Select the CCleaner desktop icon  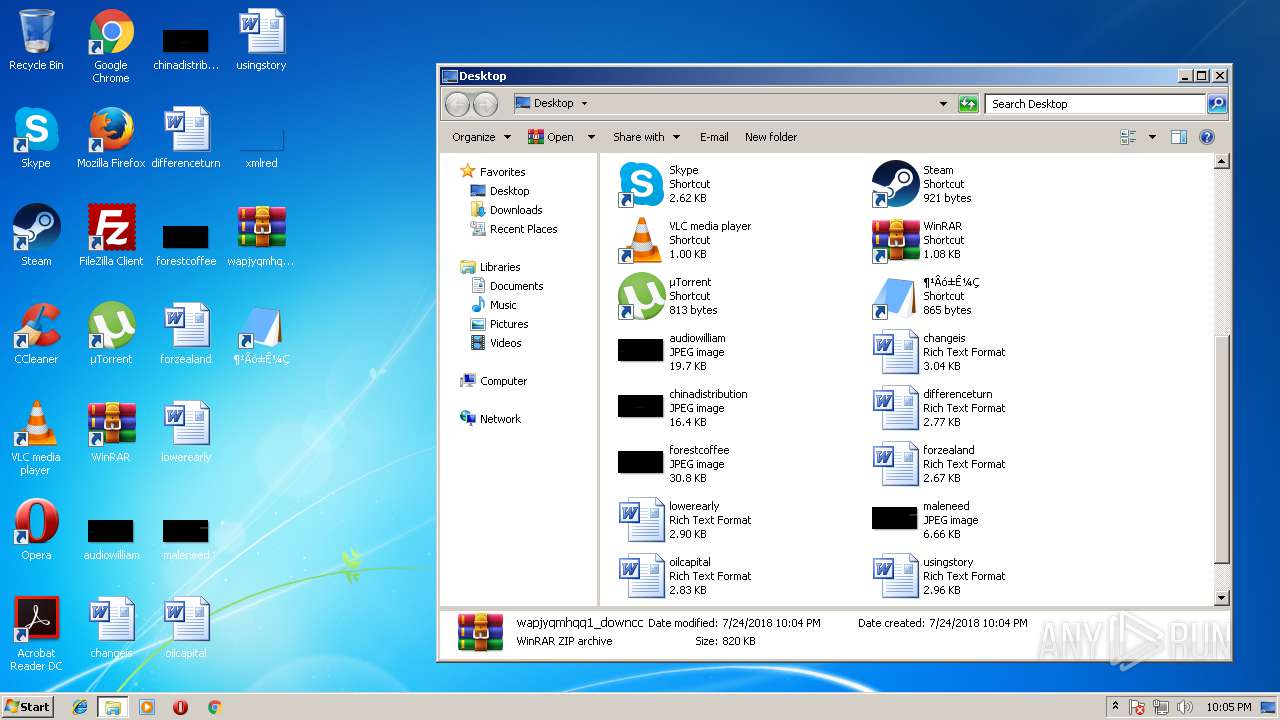(36, 334)
